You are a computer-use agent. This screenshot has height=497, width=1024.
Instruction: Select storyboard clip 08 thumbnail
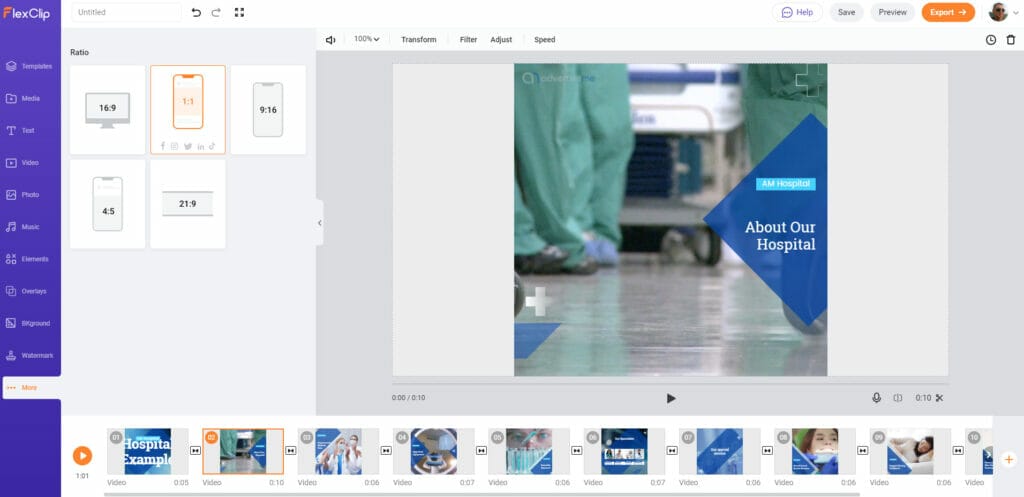coord(815,451)
